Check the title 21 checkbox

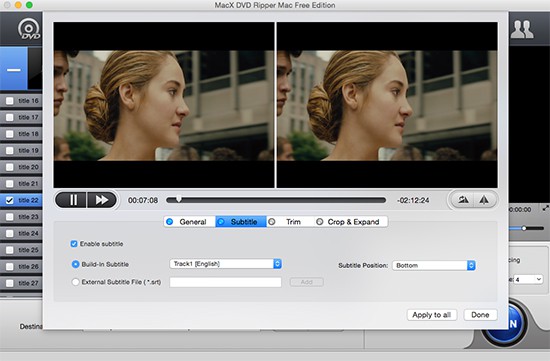pyautogui.click(x=10, y=184)
